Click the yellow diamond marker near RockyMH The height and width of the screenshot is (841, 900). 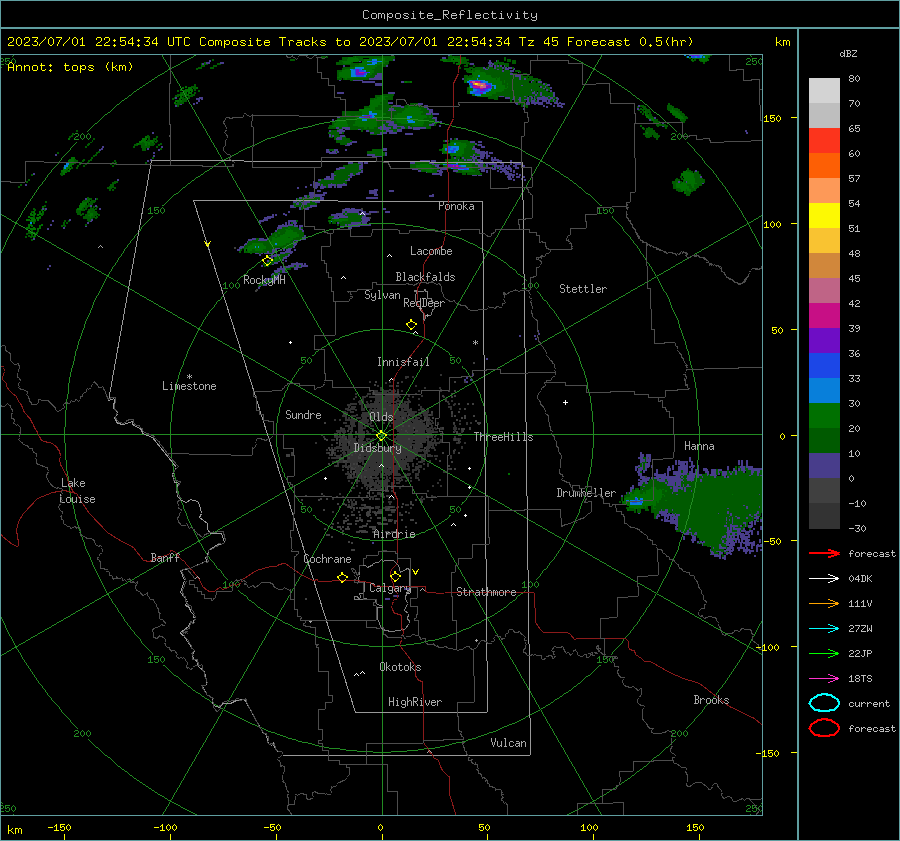click(267, 261)
